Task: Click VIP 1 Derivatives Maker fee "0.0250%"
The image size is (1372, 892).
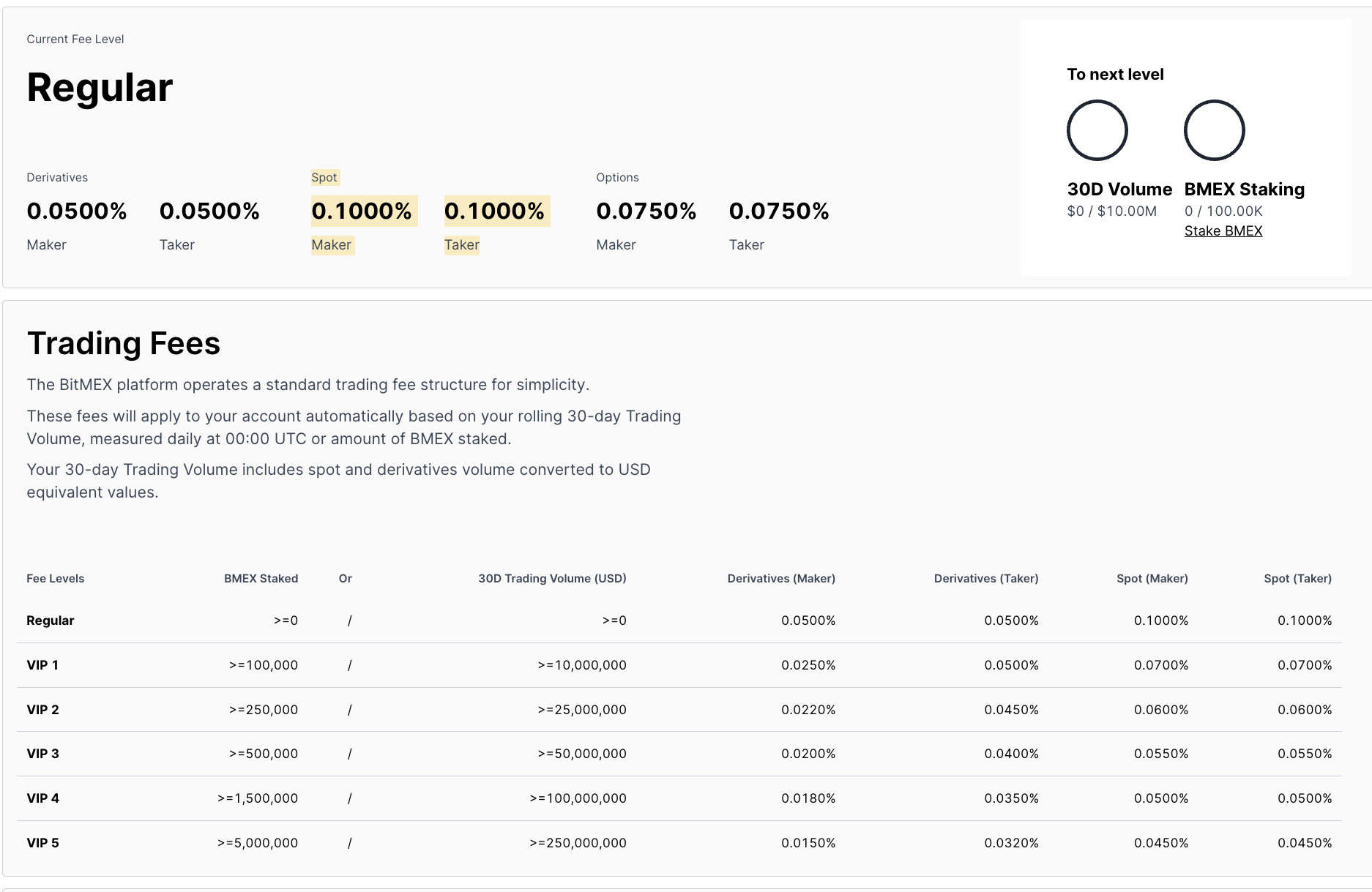Action: point(808,665)
